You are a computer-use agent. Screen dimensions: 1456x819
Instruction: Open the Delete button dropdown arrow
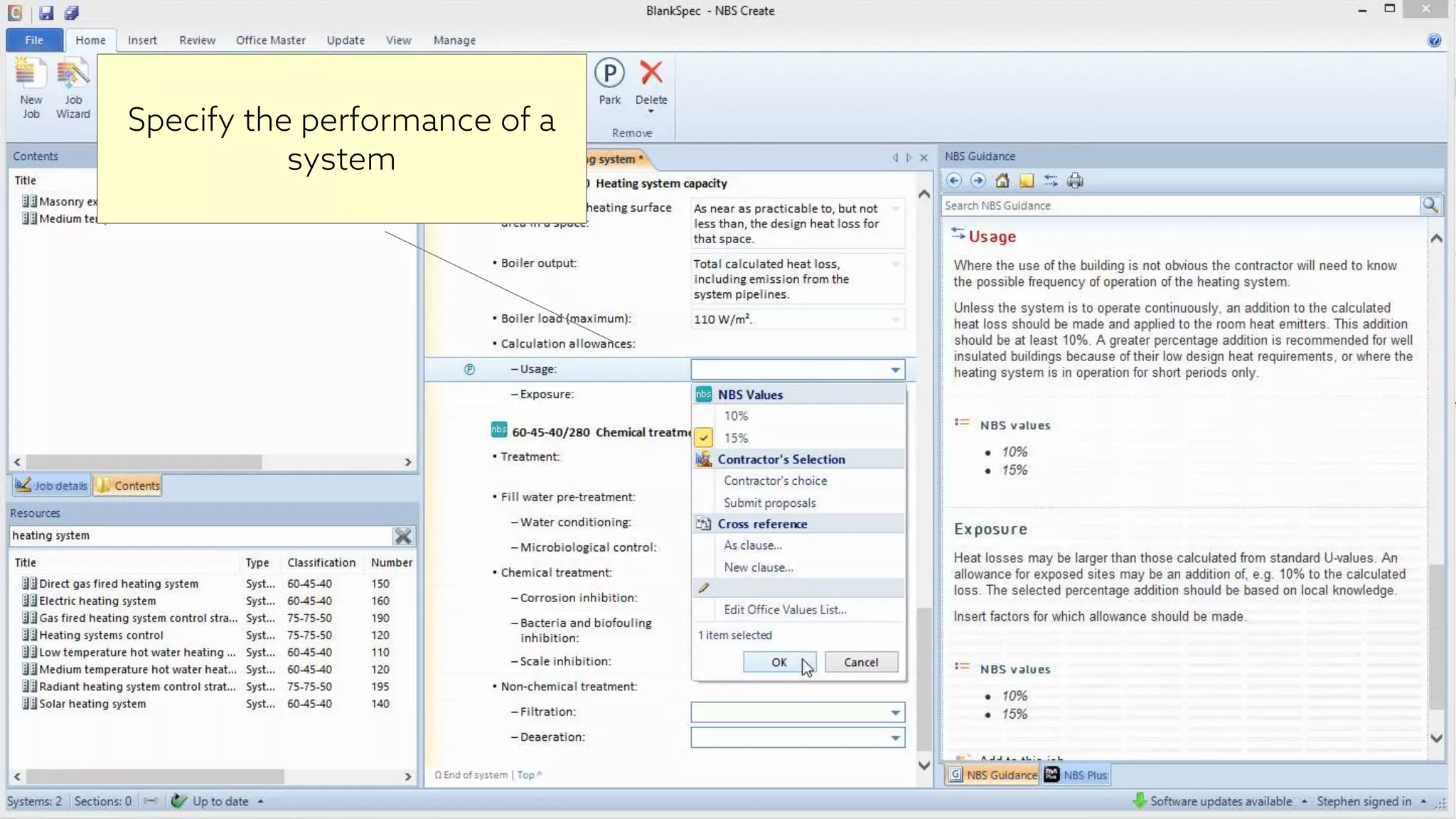651,112
